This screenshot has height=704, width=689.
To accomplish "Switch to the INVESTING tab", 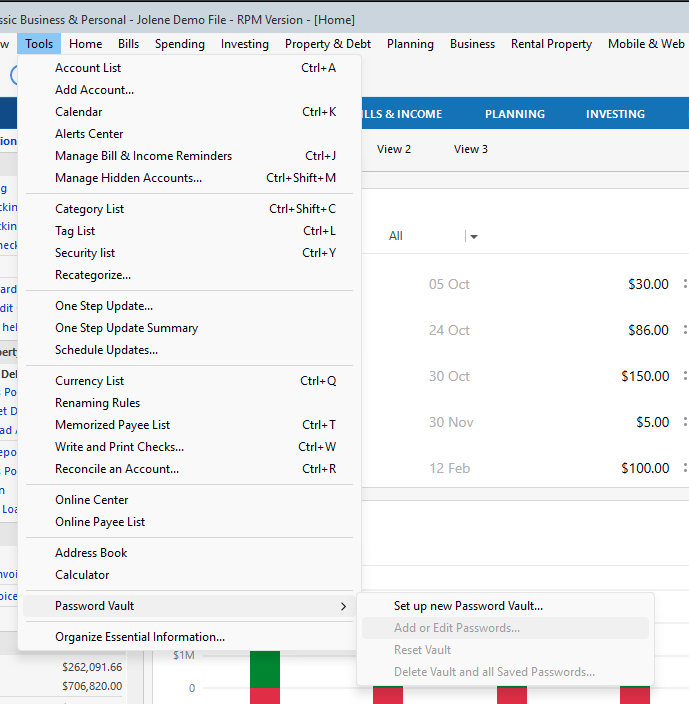I will click(615, 114).
